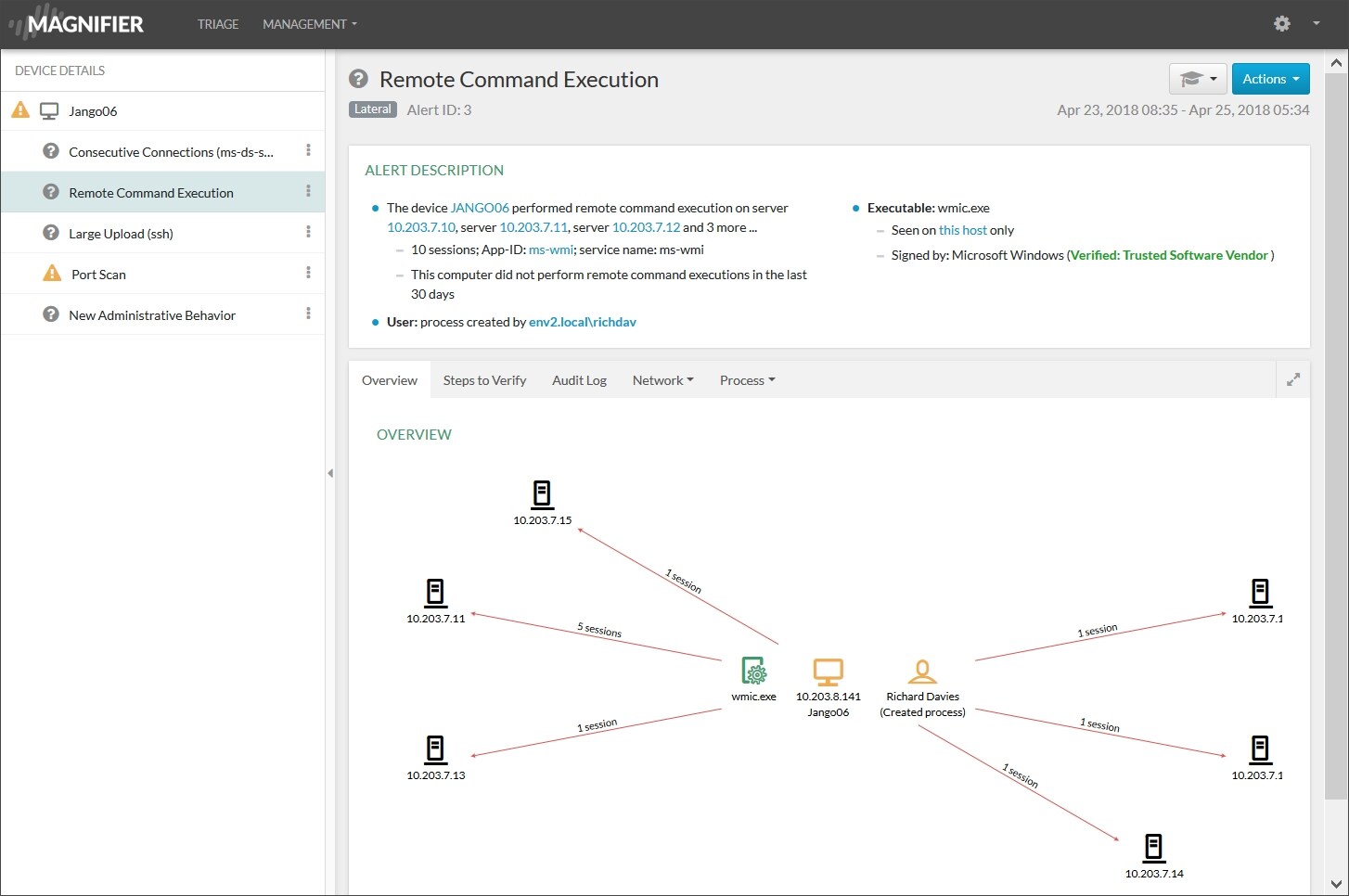Select New Administrative Behavior alert in sidebar

(x=152, y=315)
